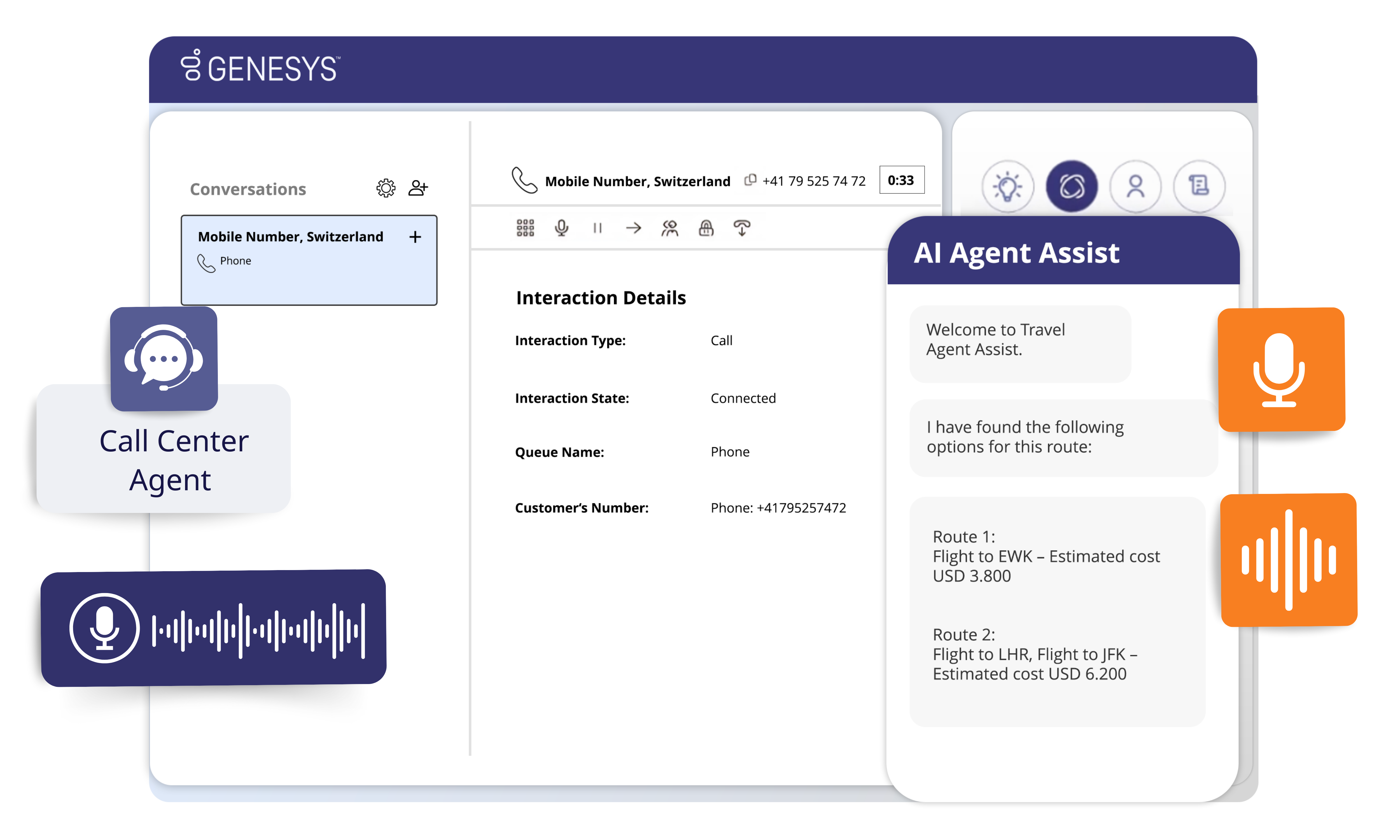
Task: Put the call on hold with pause icon
Action: (597, 228)
